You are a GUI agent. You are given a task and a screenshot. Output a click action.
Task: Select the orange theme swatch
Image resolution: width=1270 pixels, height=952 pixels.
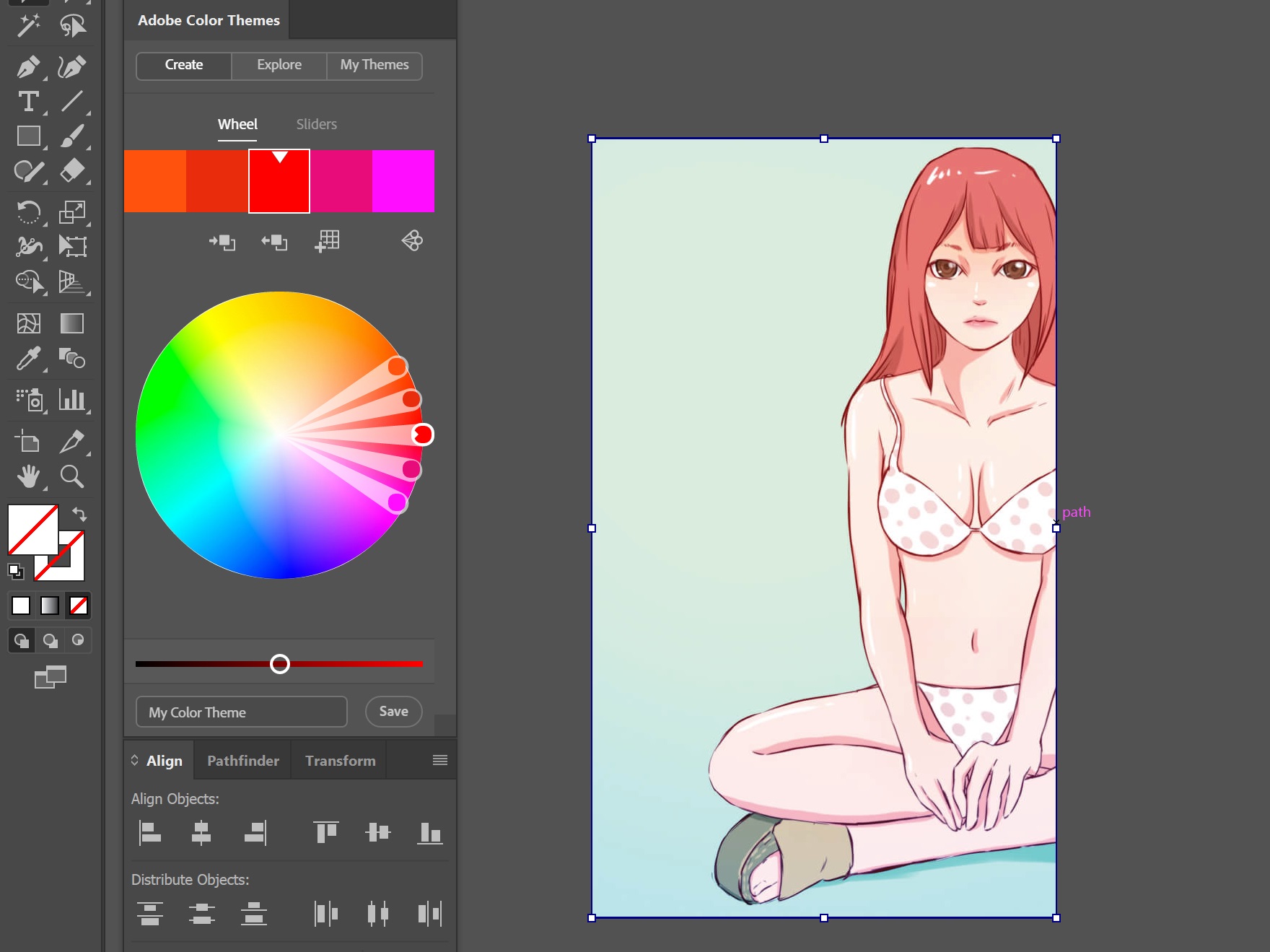(x=155, y=181)
